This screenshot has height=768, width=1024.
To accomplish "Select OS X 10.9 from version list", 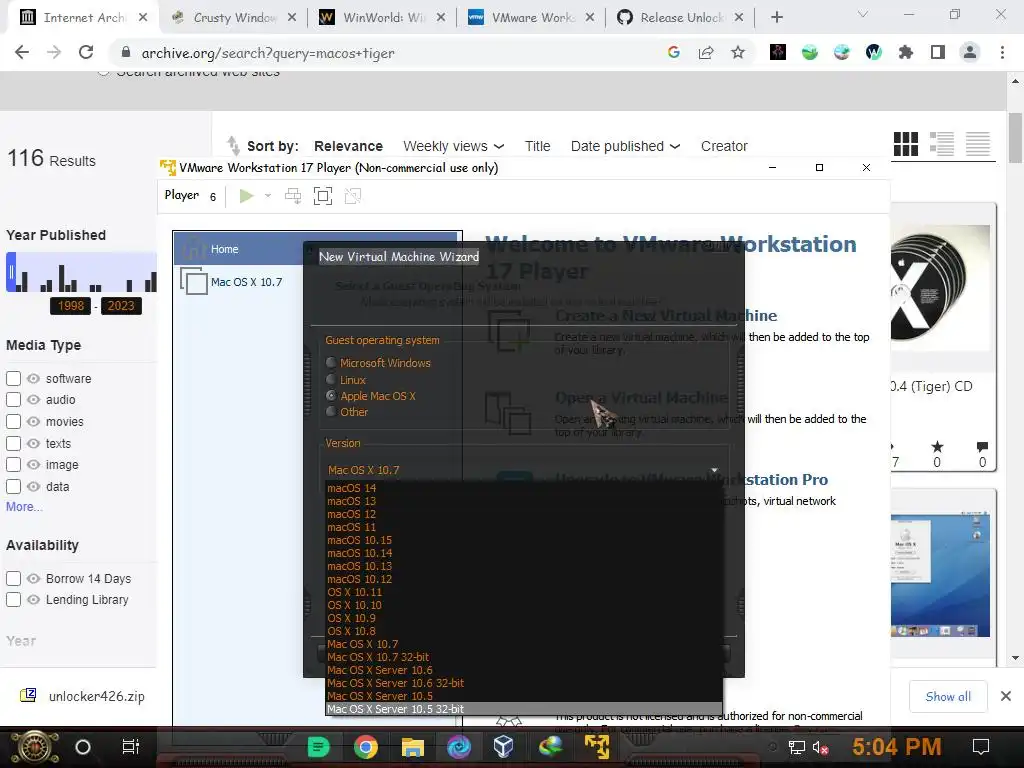I will tap(524, 618).
